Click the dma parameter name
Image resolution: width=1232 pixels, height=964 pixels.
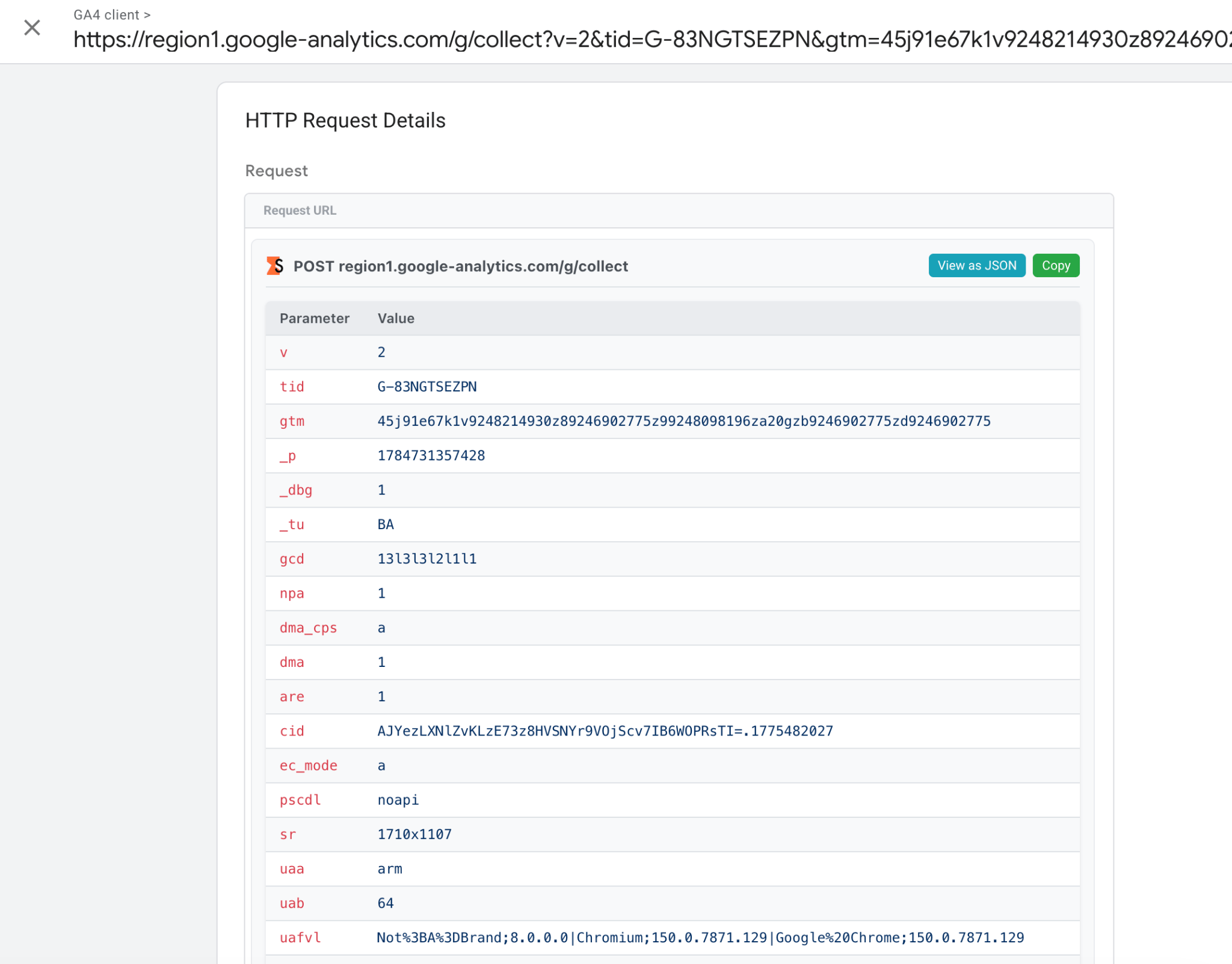point(292,662)
